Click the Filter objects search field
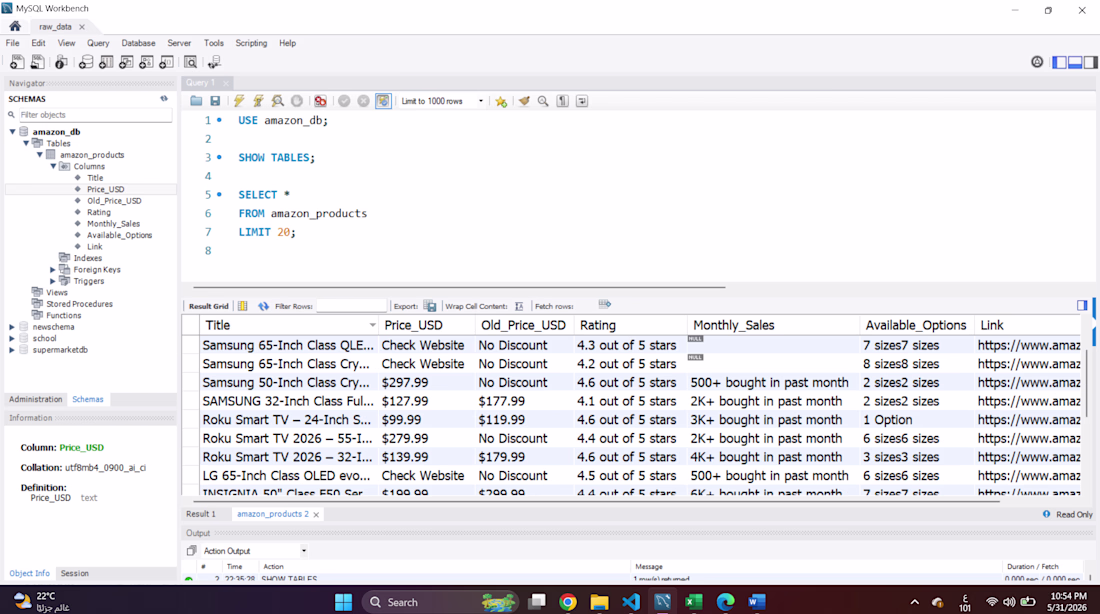 click(x=94, y=114)
